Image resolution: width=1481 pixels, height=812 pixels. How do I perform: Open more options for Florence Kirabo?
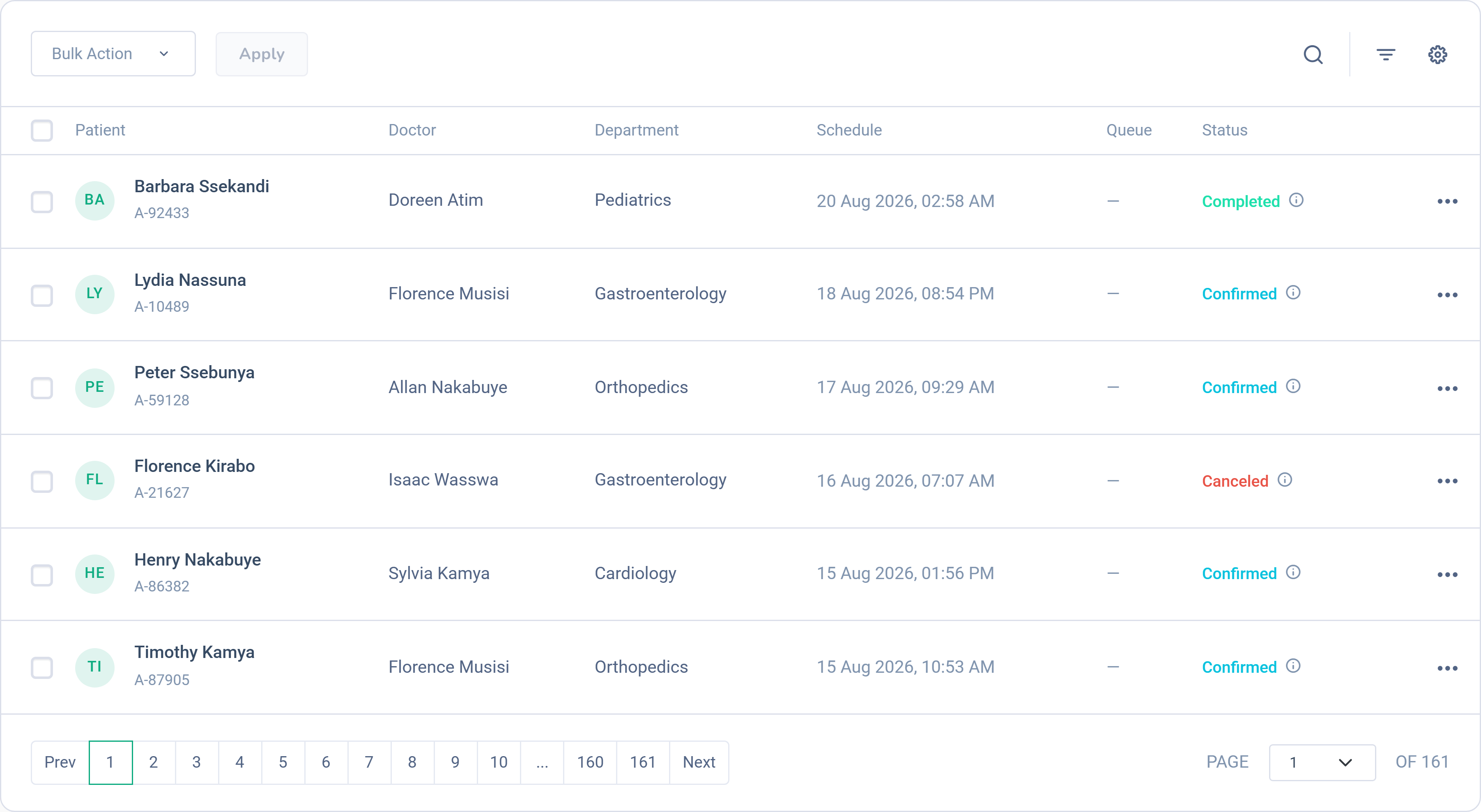coord(1447,481)
